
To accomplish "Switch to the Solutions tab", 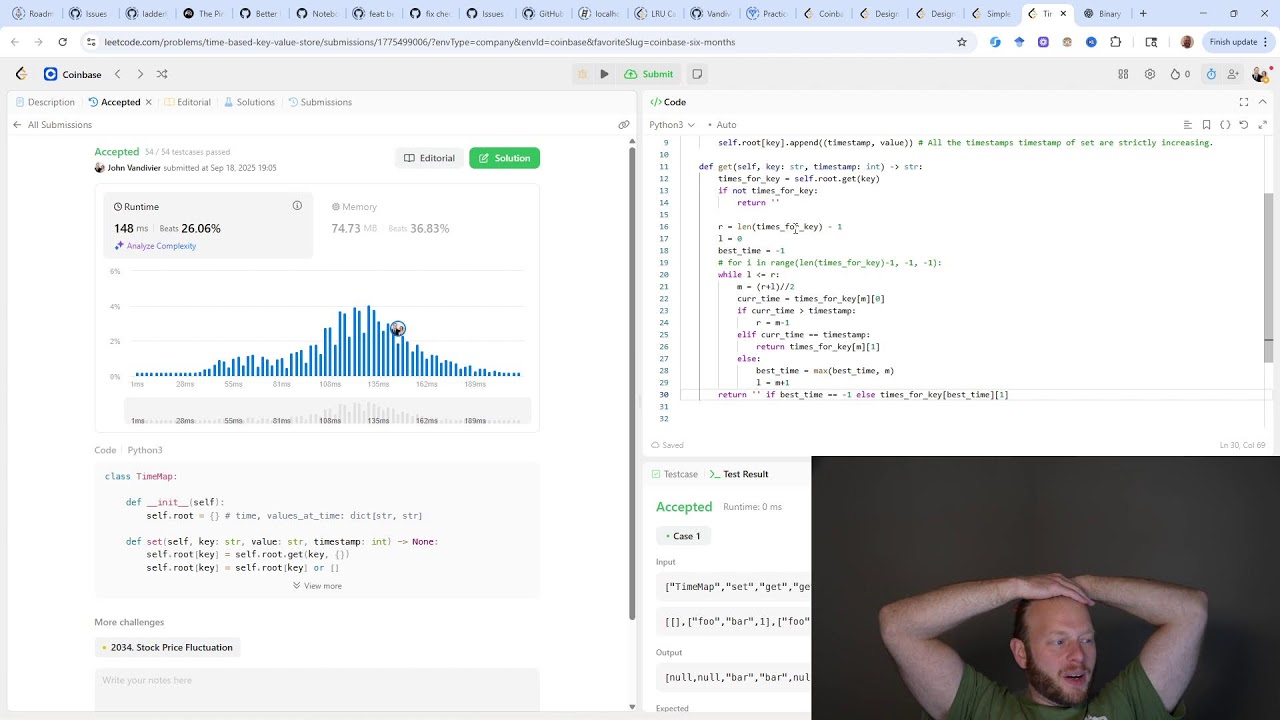I will (249, 102).
